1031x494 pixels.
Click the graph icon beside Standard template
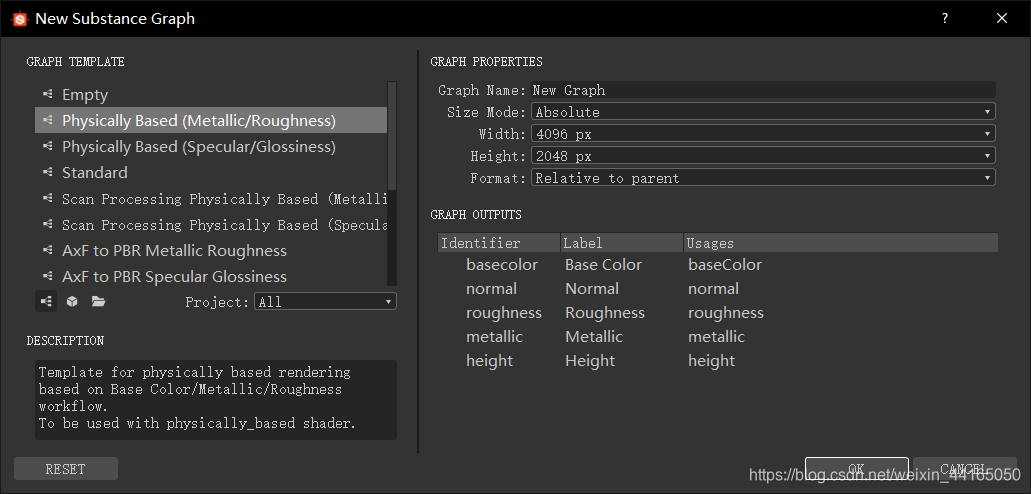click(47, 172)
